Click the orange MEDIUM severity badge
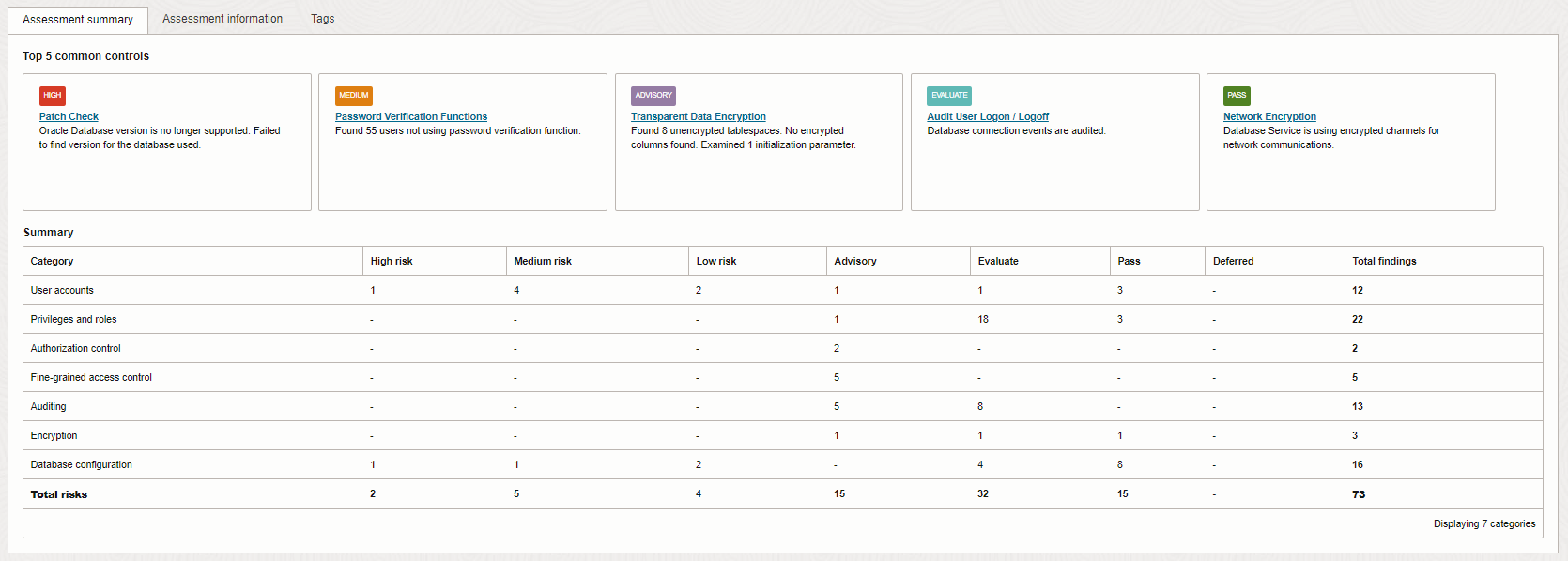This screenshot has width=1568, height=561. point(354,96)
